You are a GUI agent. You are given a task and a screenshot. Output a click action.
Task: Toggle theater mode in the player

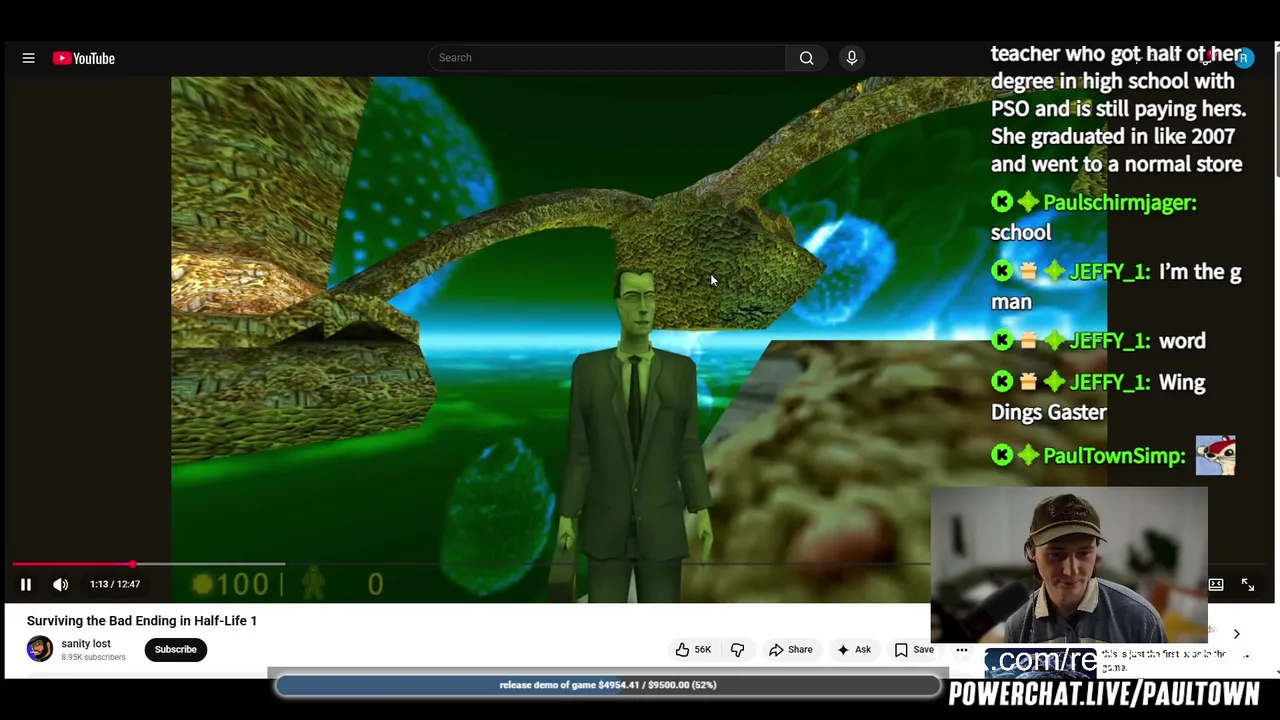coord(1216,584)
